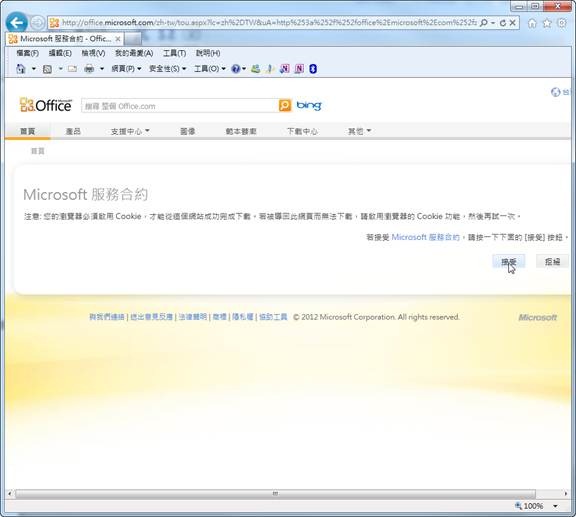The height and width of the screenshot is (517, 576).
Task: Open the 100% zoom level dropdown
Action: 555,506
